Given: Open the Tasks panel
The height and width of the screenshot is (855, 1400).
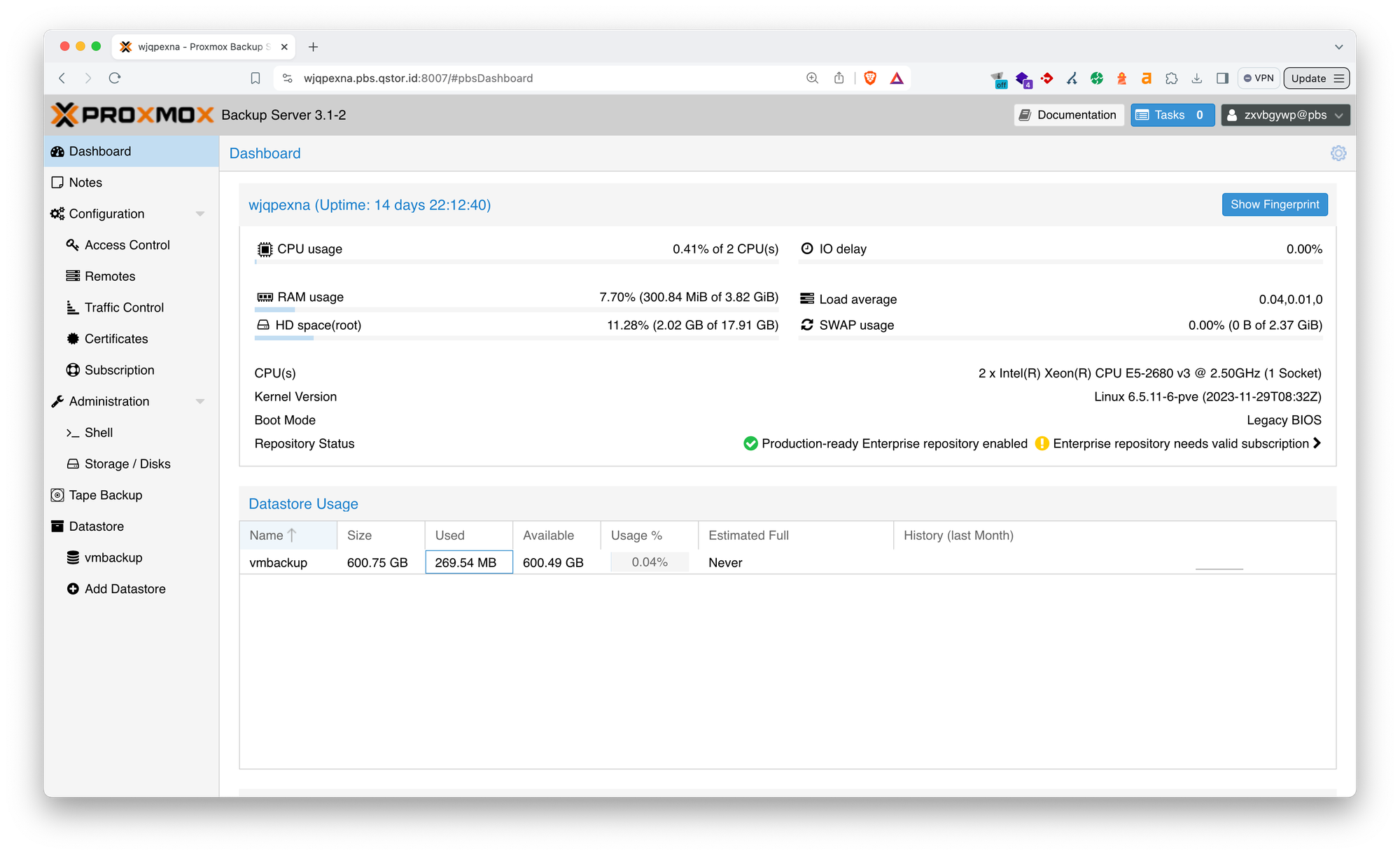Looking at the screenshot, I should tap(1172, 115).
